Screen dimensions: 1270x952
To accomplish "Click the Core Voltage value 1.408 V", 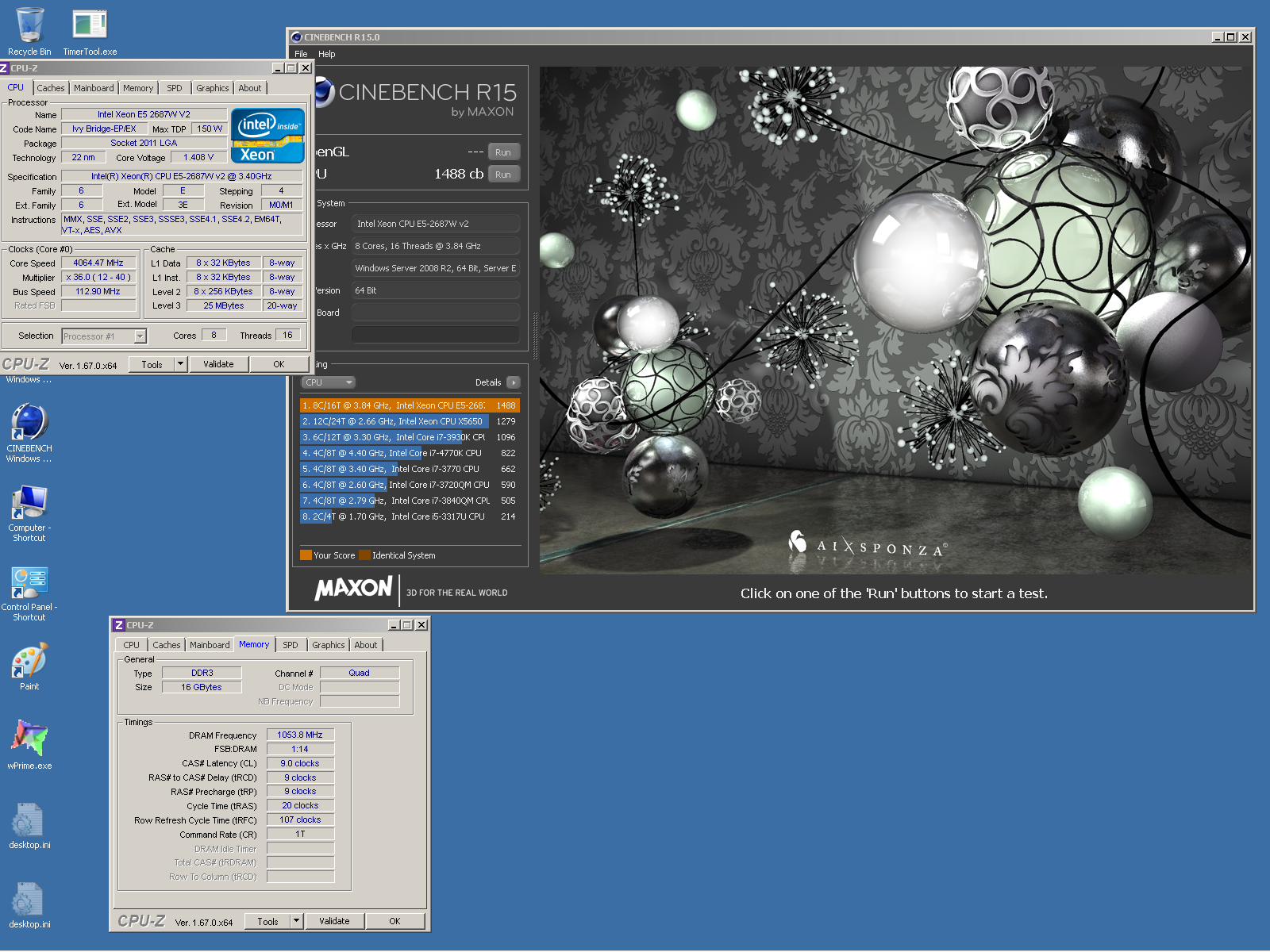I will 198,158.
